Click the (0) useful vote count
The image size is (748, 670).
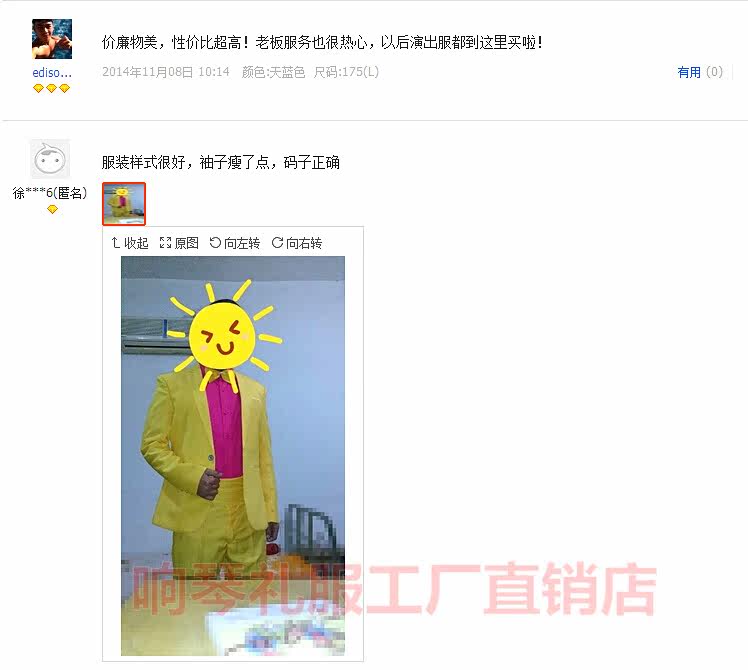pyautogui.click(x=714, y=72)
